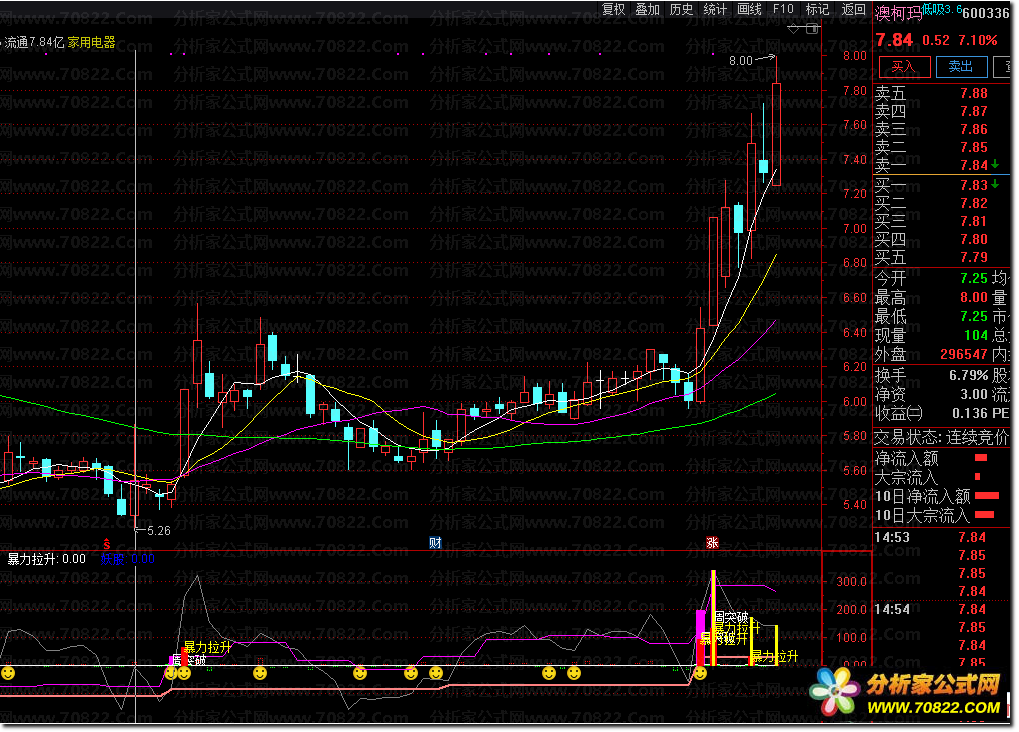The image size is (1019, 732).
Task: Click the 外盘 value 296547
Action: [964, 354]
